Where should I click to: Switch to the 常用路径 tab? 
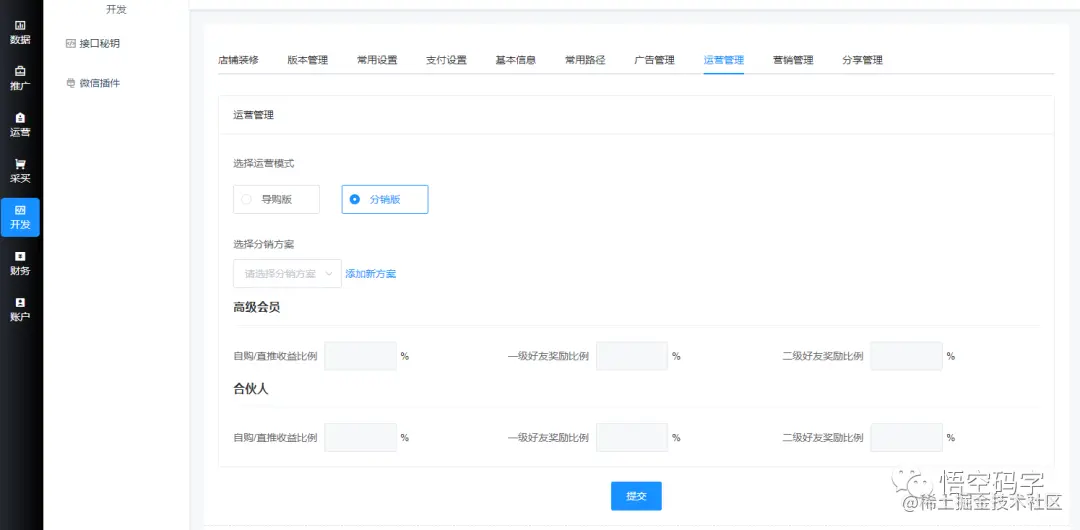[585, 60]
